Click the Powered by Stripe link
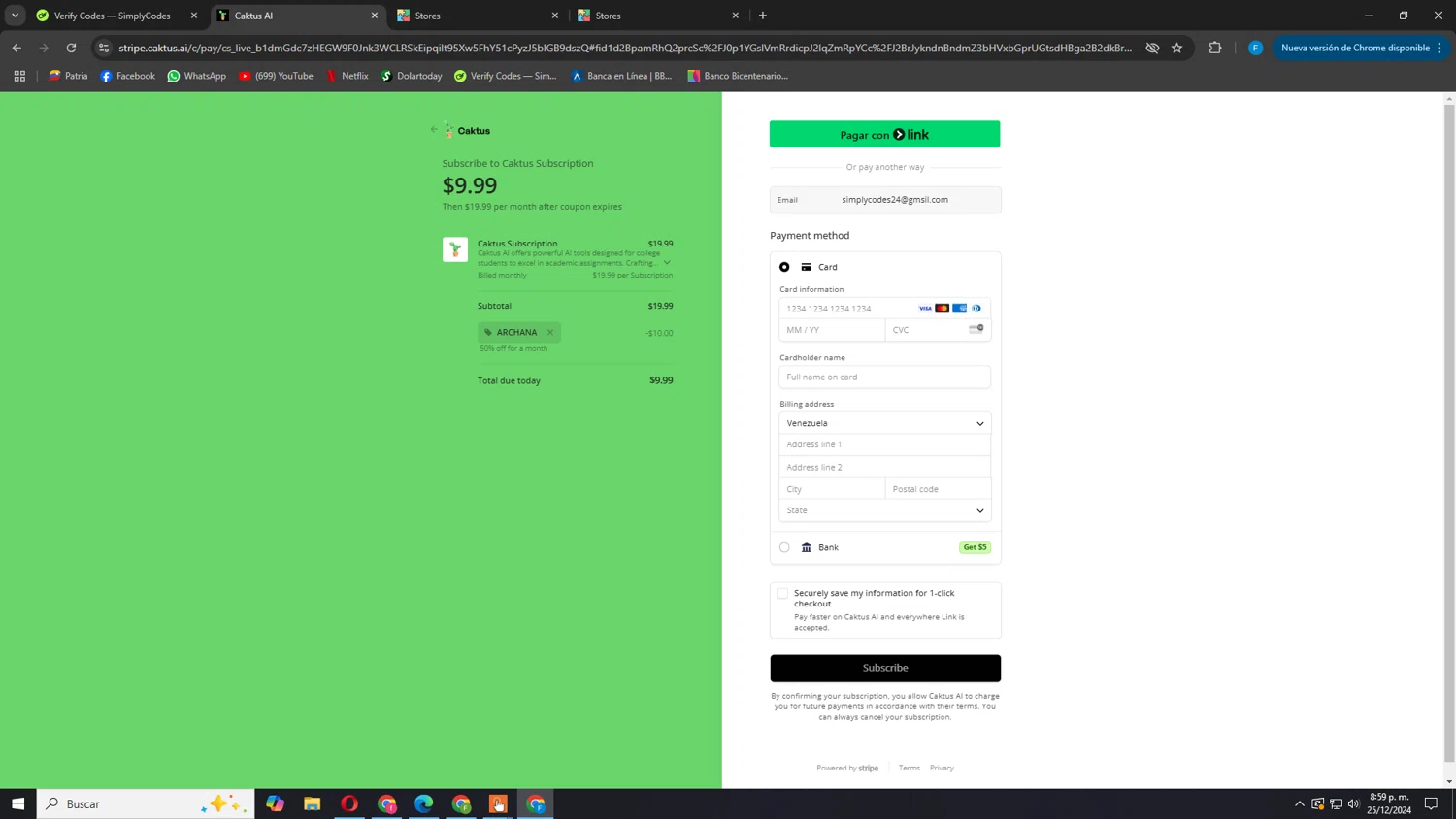 tap(847, 768)
